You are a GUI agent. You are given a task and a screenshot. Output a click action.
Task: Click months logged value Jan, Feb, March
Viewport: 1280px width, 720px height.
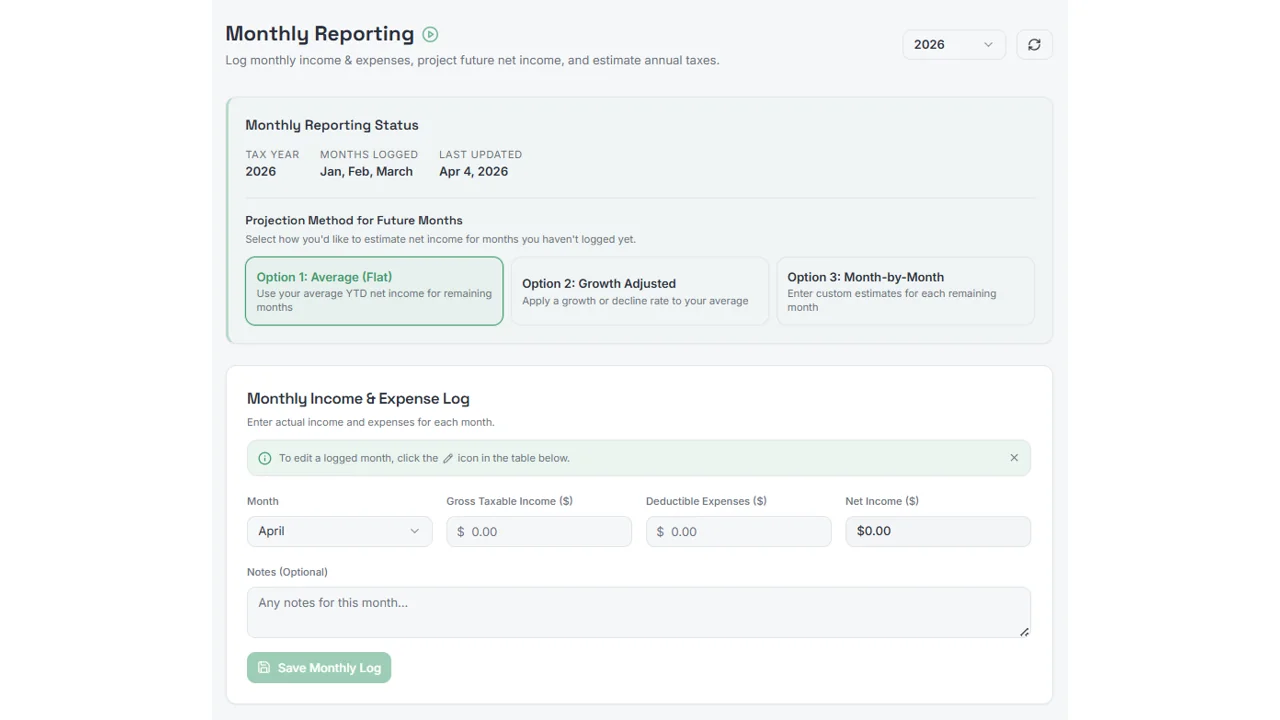[x=366, y=171]
